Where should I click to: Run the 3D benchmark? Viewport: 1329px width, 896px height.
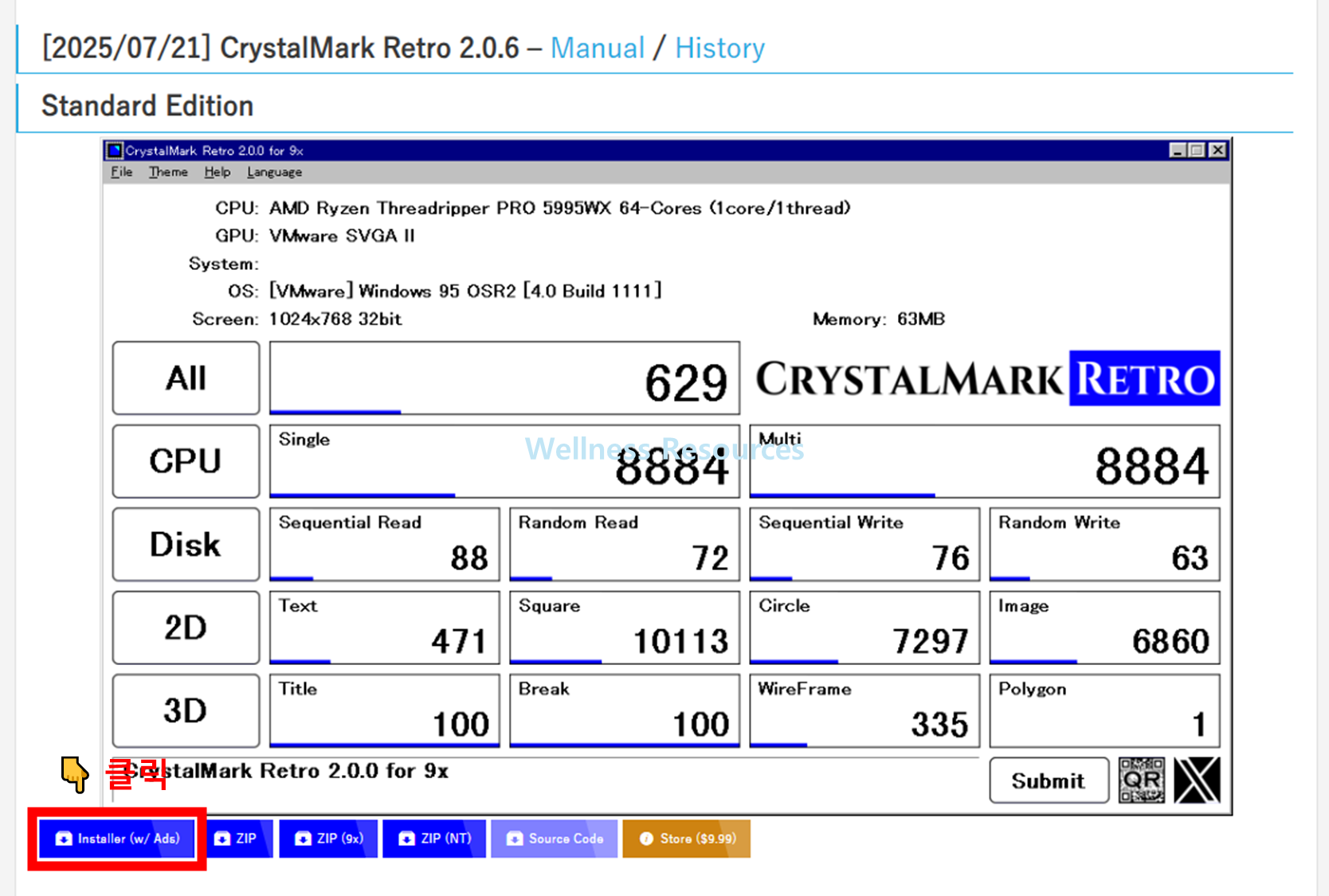pyautogui.click(x=186, y=710)
